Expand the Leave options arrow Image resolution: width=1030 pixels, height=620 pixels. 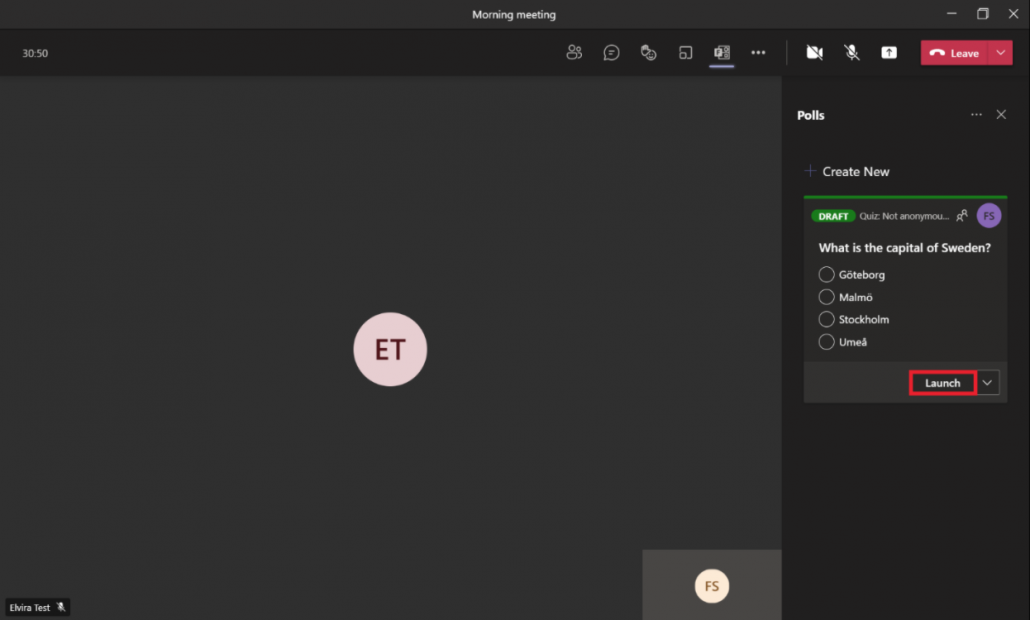1000,53
